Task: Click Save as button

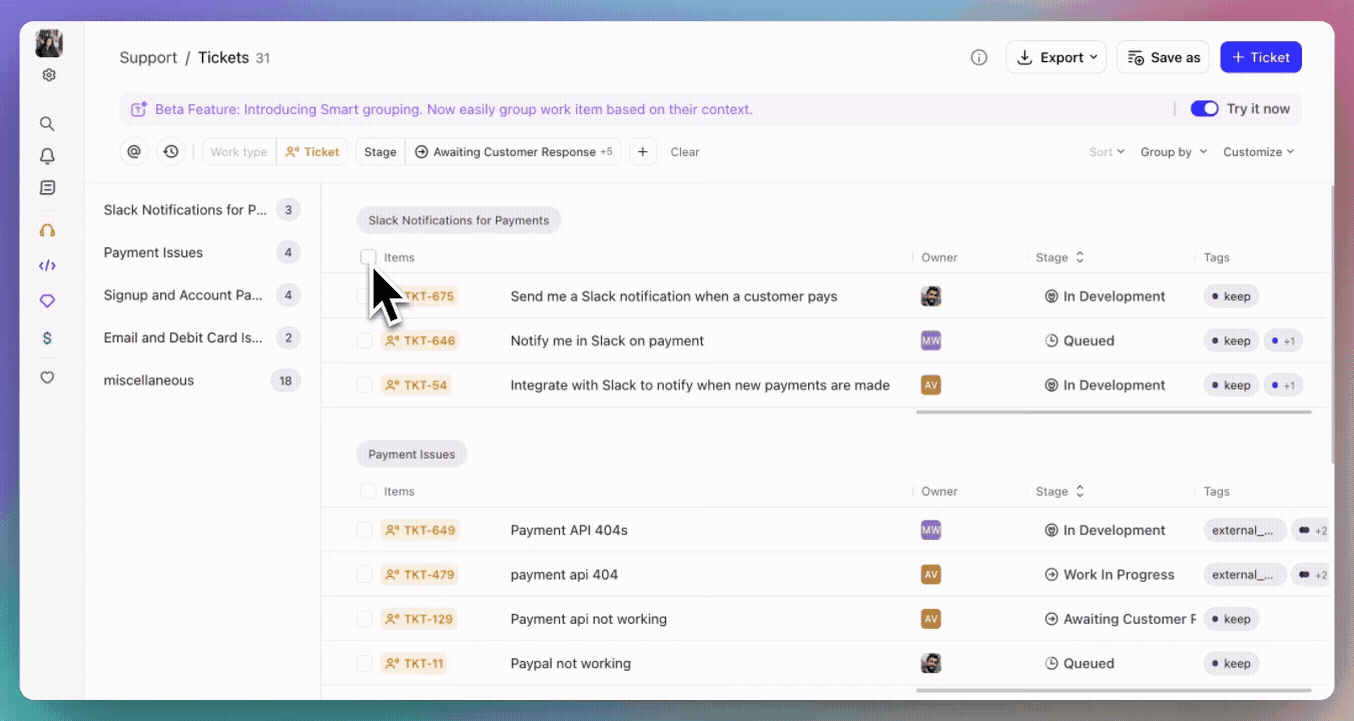Action: [1163, 58]
